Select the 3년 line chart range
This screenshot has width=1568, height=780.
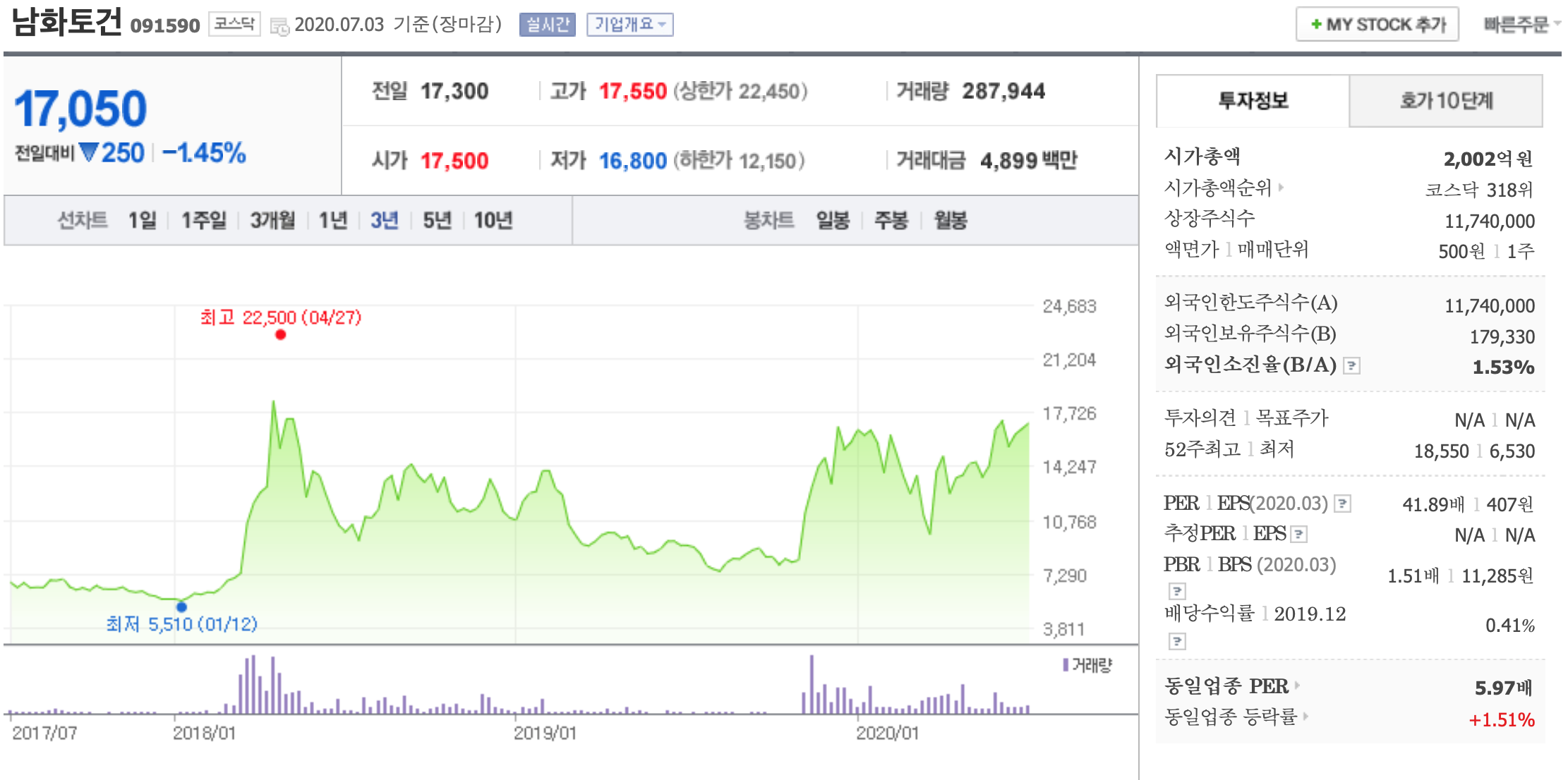pos(385,221)
